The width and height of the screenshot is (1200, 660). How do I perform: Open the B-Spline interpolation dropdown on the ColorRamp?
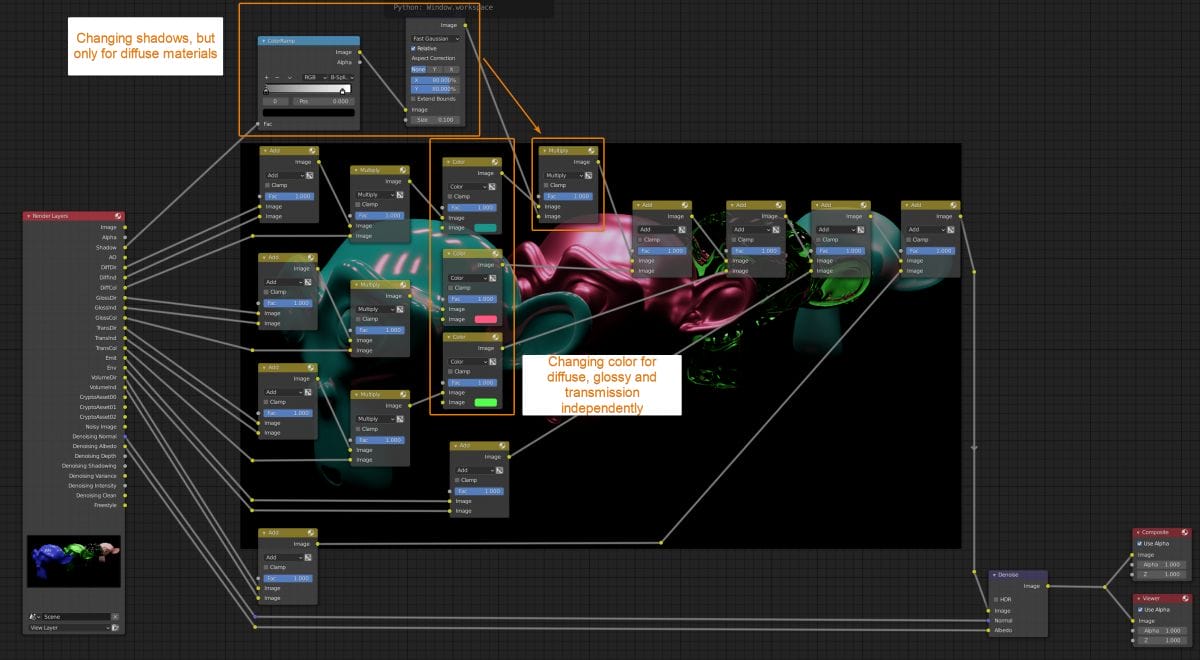point(340,77)
